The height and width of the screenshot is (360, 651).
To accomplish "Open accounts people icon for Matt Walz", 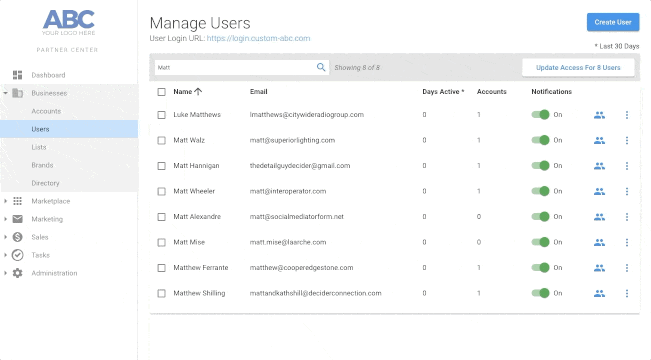I will point(599,140).
